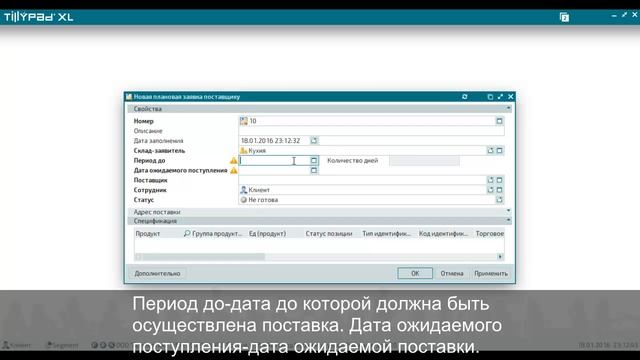640x360 pixels.
Task: Click the Дополнительно button
Action: (157, 273)
